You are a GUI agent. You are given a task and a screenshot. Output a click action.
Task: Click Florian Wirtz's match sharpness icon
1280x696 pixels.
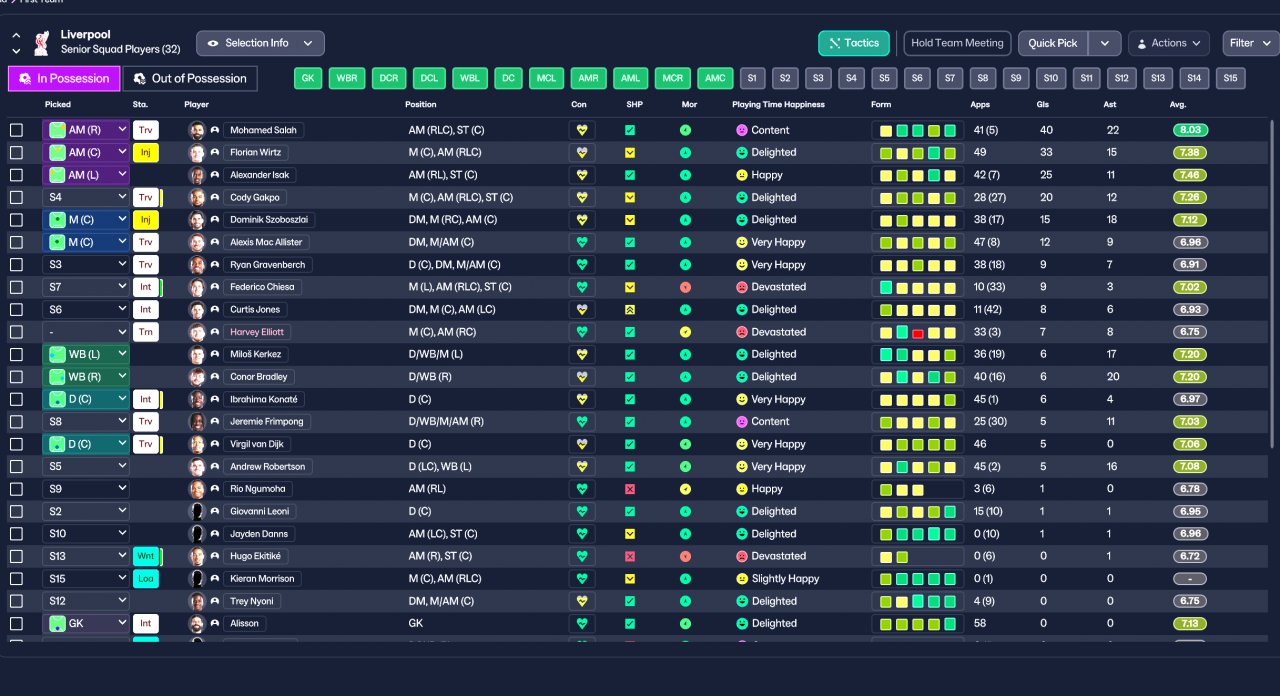630,153
